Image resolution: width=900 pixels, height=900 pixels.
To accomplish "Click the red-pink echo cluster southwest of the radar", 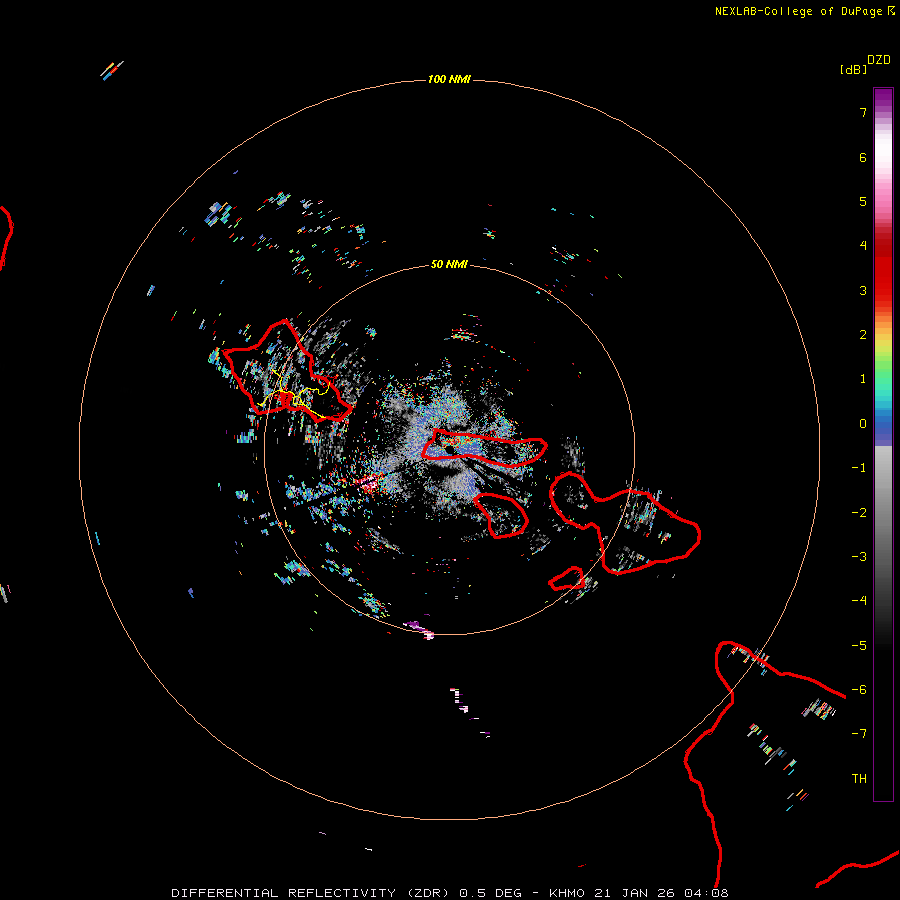I will (368, 484).
